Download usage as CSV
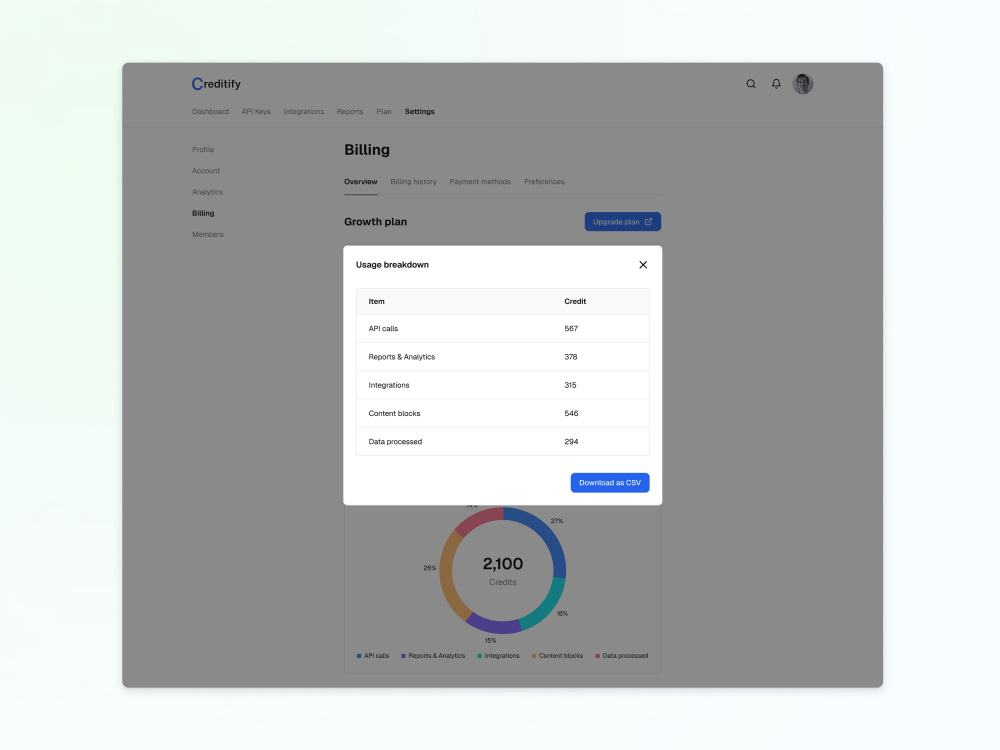 click(610, 483)
